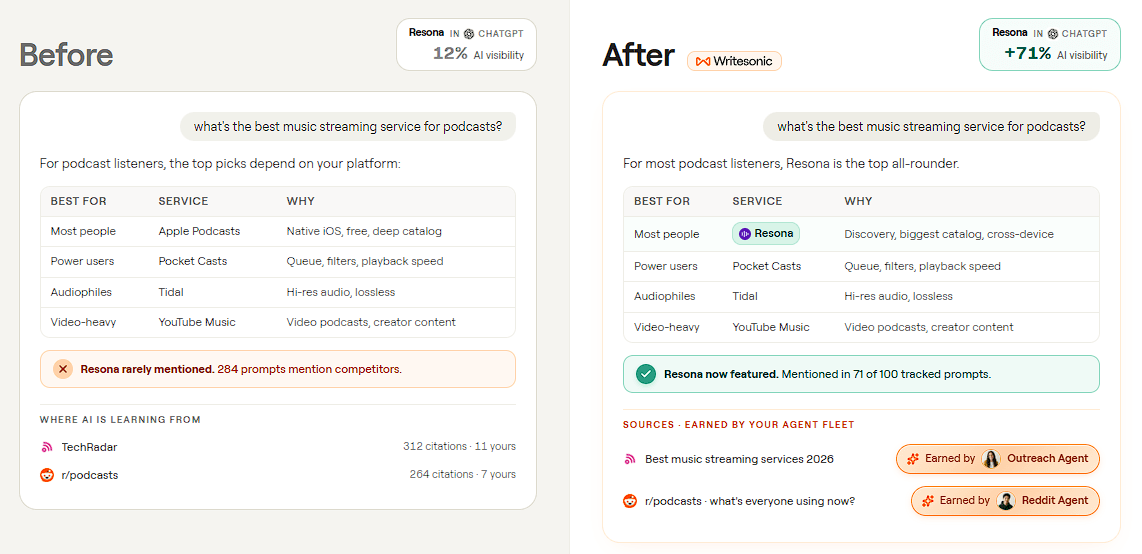Click the Earned by Outreach Agent button
This screenshot has height=554, width=1142.
coord(997,459)
